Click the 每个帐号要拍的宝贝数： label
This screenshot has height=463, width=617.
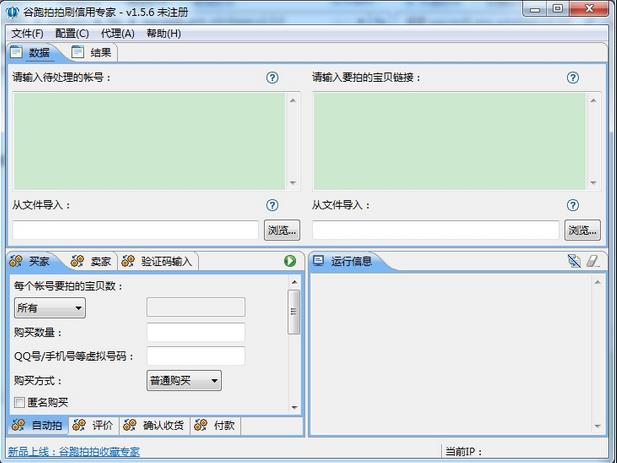(68, 286)
